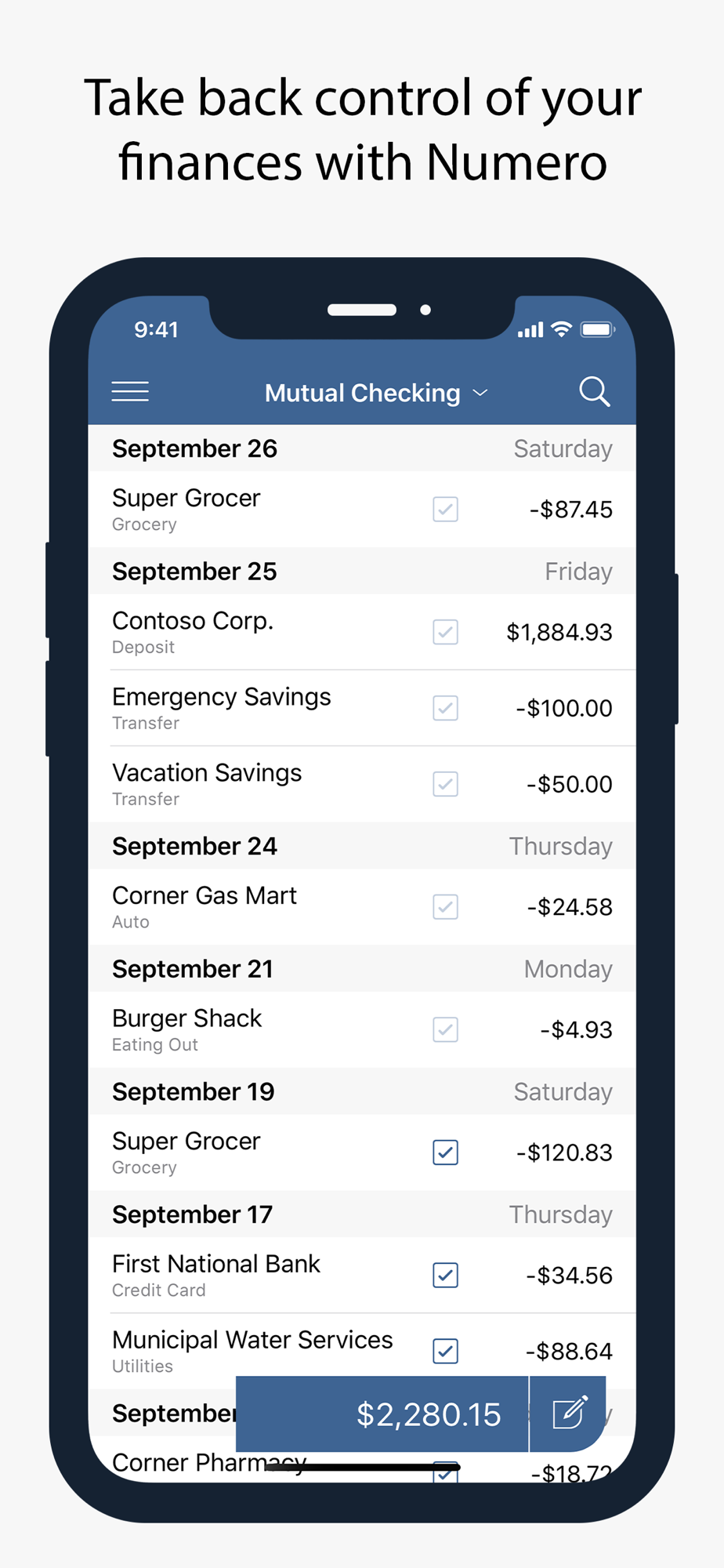The width and height of the screenshot is (724, 1568).
Task: Tap the Mutual Checking account title
Action: click(x=362, y=393)
